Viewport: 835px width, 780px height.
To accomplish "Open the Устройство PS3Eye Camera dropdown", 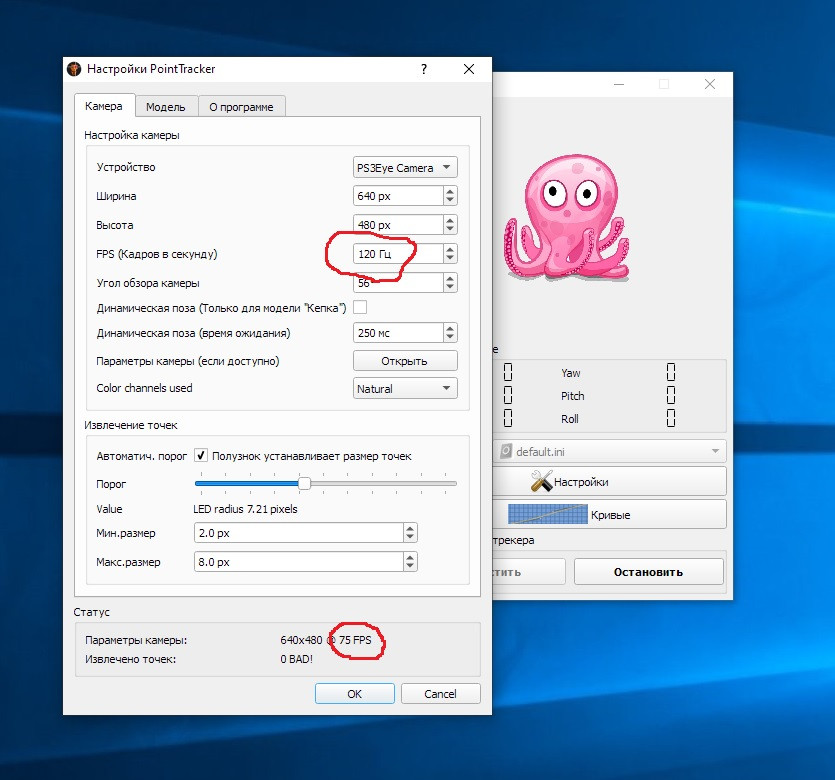I will pyautogui.click(x=405, y=167).
